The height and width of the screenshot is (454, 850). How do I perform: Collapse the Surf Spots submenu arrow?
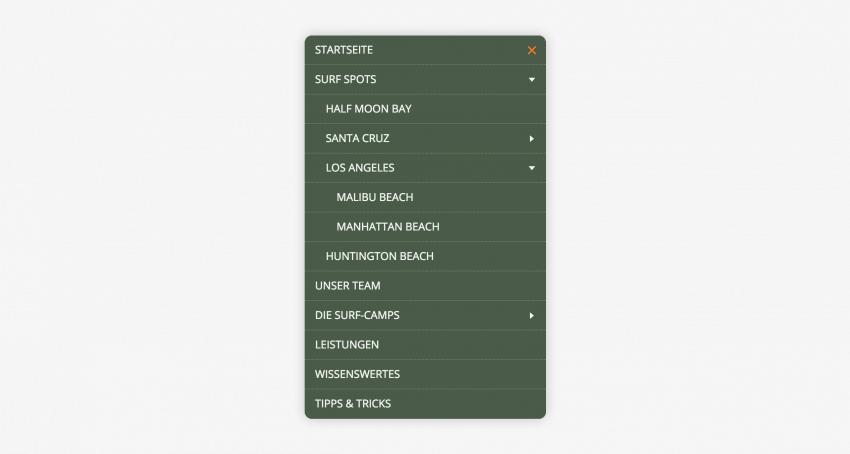pos(532,79)
